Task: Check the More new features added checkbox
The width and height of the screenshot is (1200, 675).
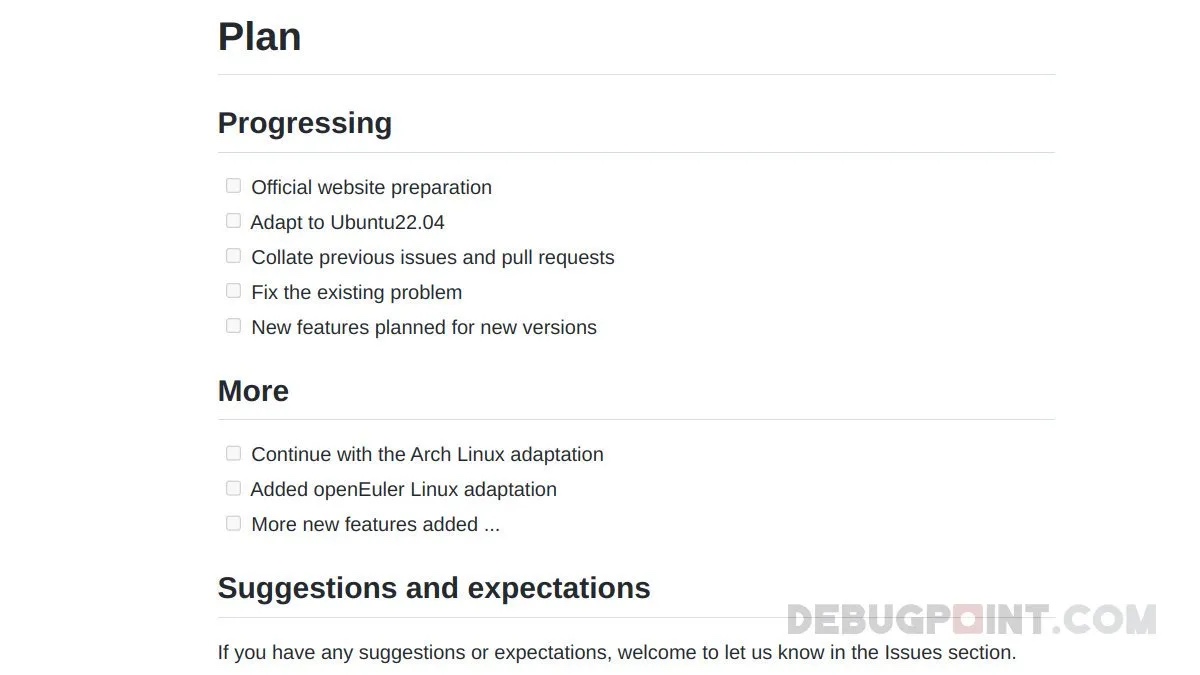Action: [x=233, y=523]
